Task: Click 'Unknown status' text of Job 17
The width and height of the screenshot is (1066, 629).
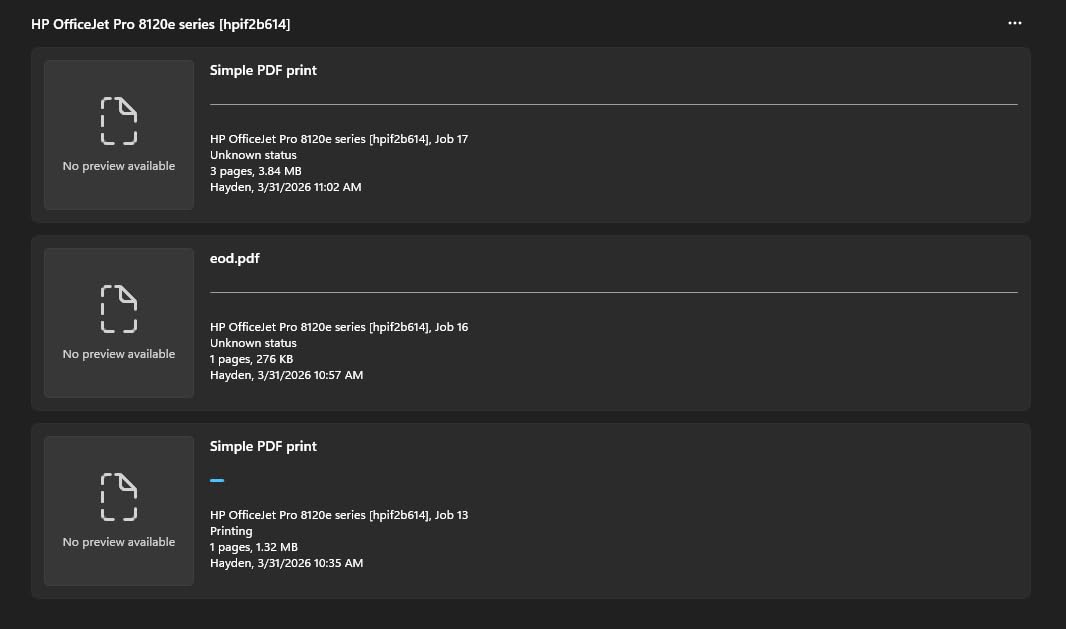Action: 253,155
